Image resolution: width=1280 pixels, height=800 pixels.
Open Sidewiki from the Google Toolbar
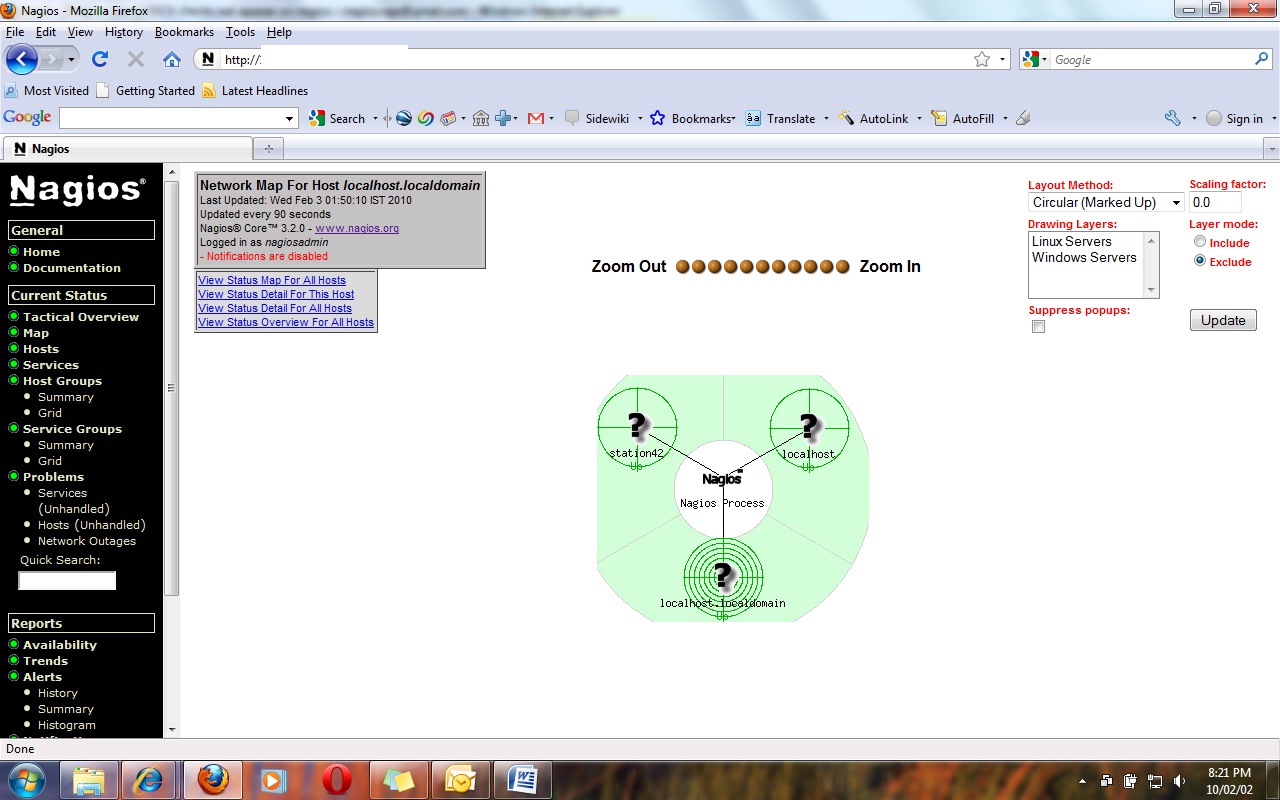(x=597, y=118)
